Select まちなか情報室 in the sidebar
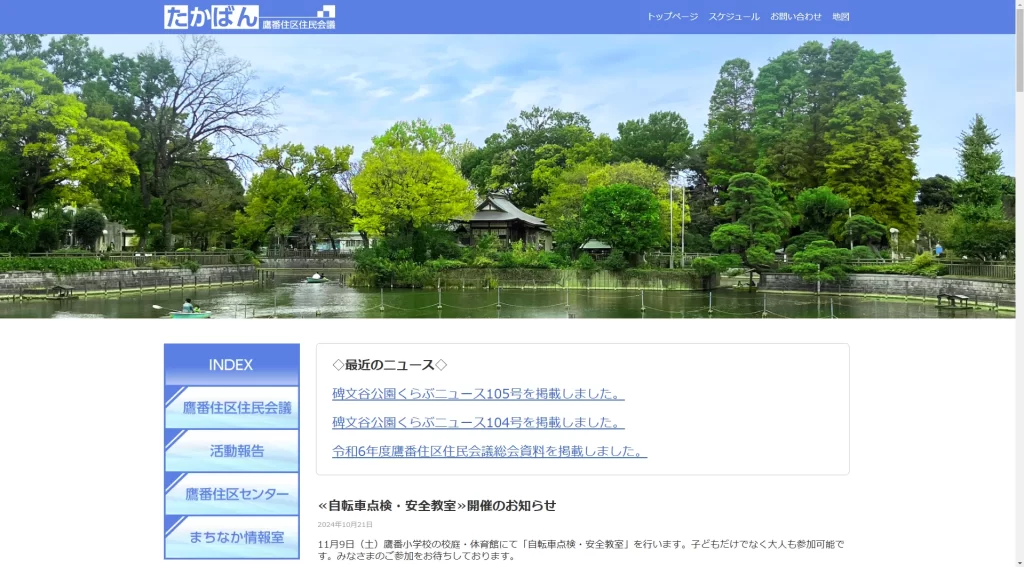The height and width of the screenshot is (567, 1024). (x=232, y=537)
